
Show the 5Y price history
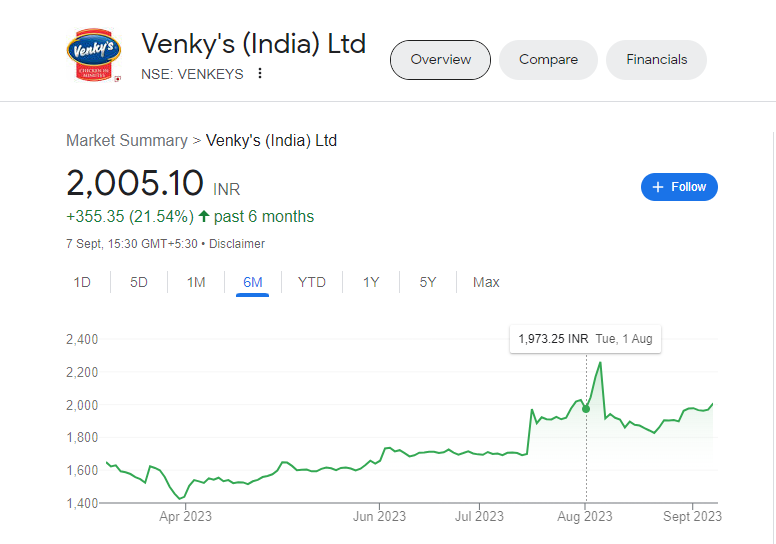tap(428, 282)
